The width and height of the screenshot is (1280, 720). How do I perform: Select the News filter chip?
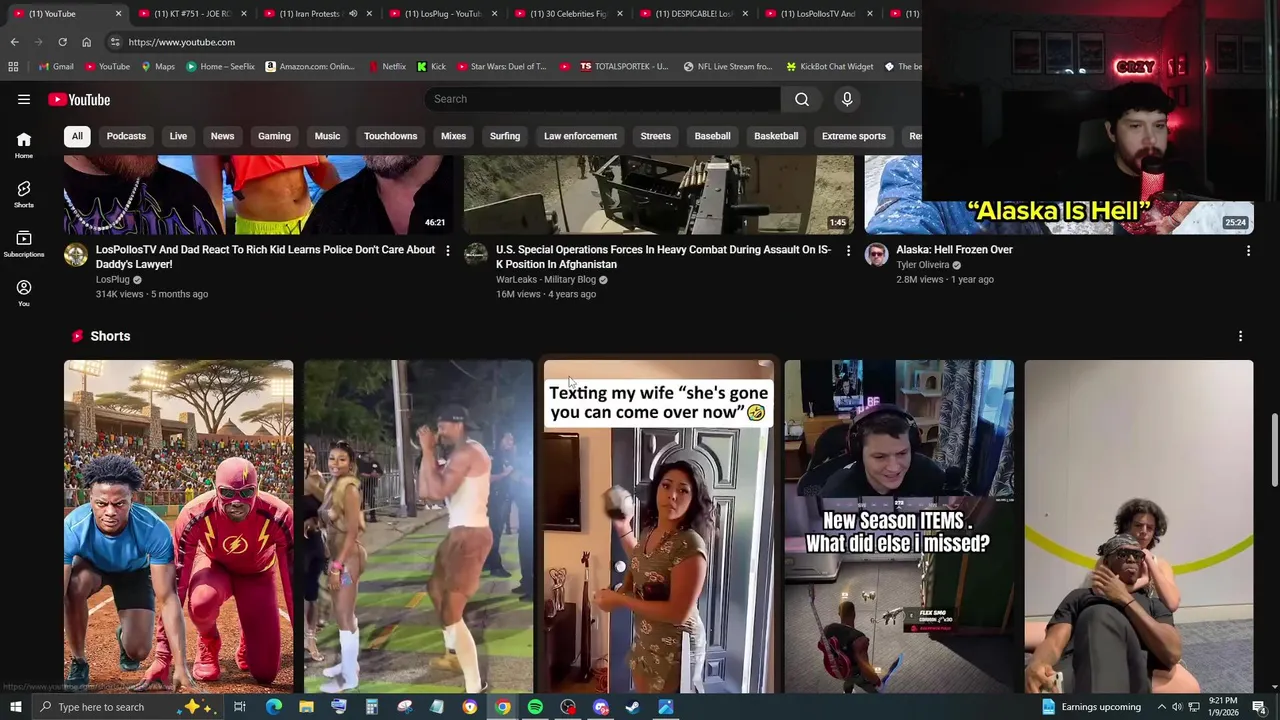point(222,136)
